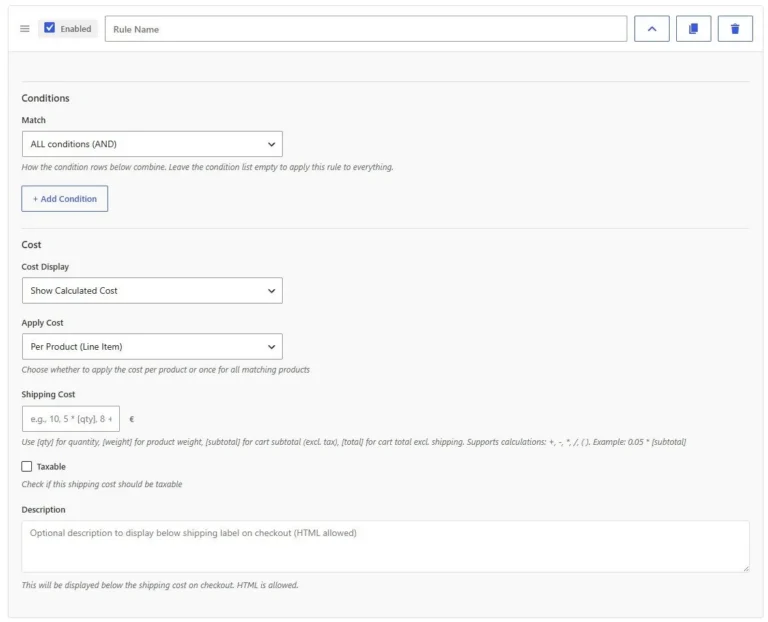
Task: Click the Conditions section heading
Action: [46, 98]
